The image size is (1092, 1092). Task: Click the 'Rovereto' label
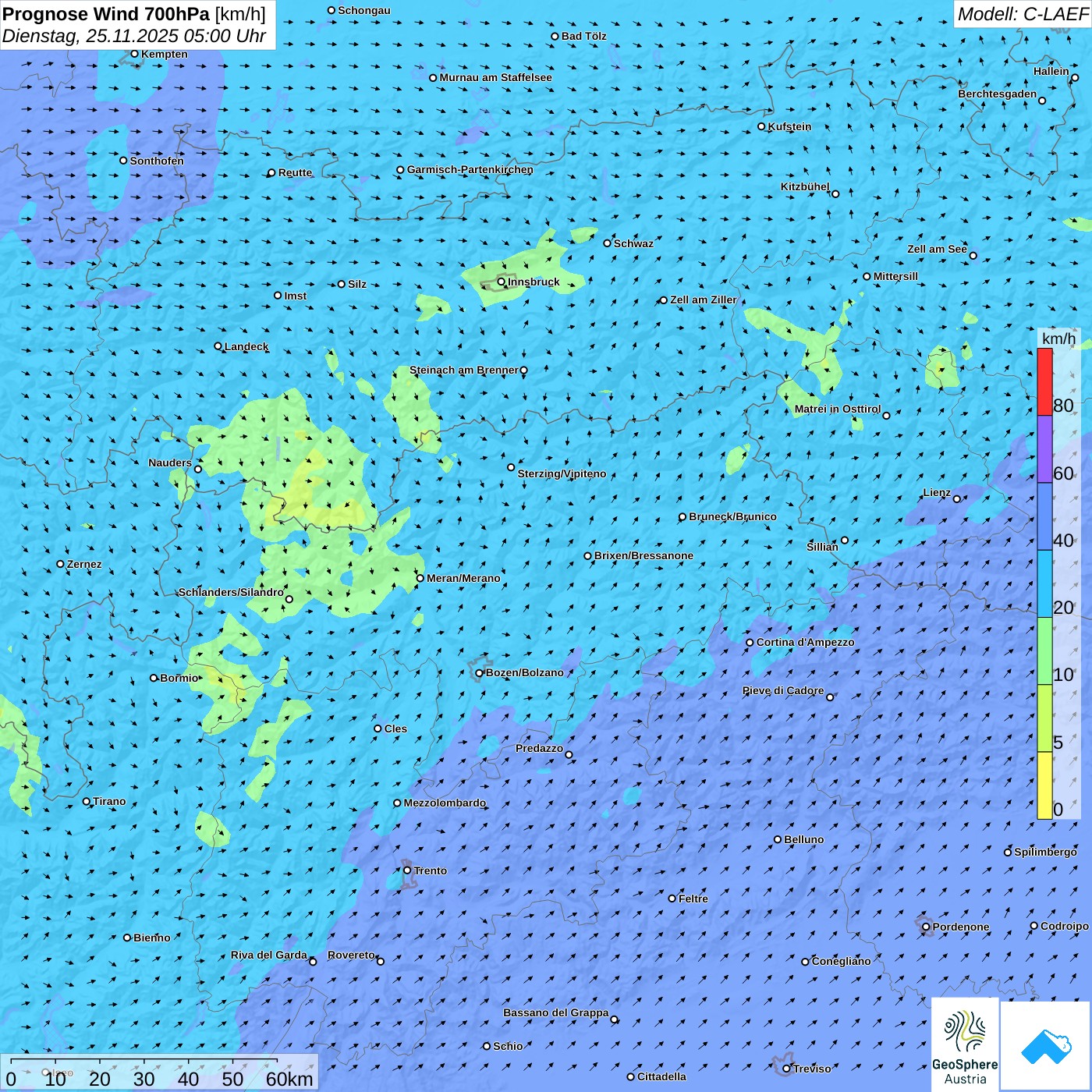click(351, 955)
